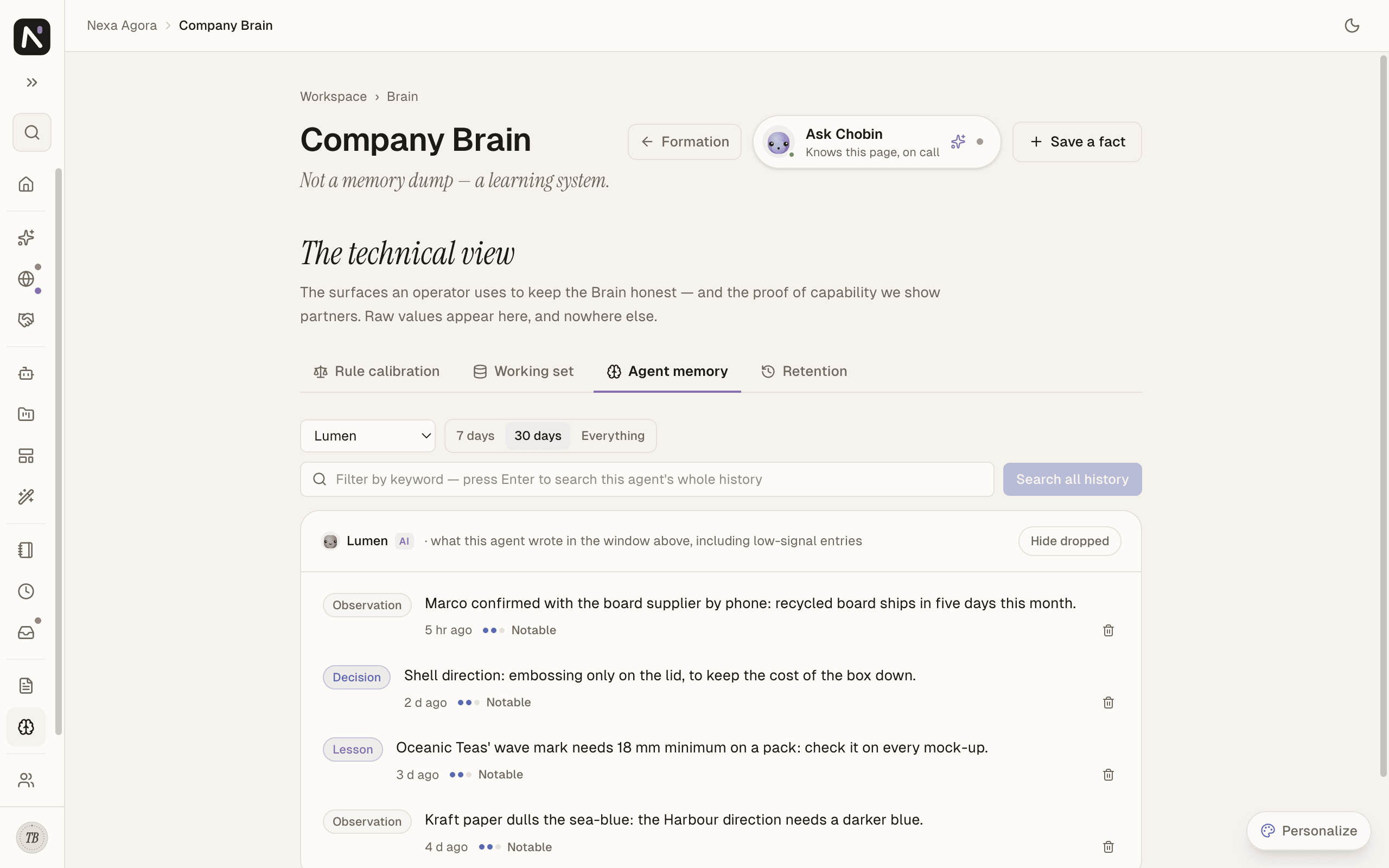Delete the Oceanic Teas lesson entry
This screenshot has height=868, width=1389.
click(1108, 775)
